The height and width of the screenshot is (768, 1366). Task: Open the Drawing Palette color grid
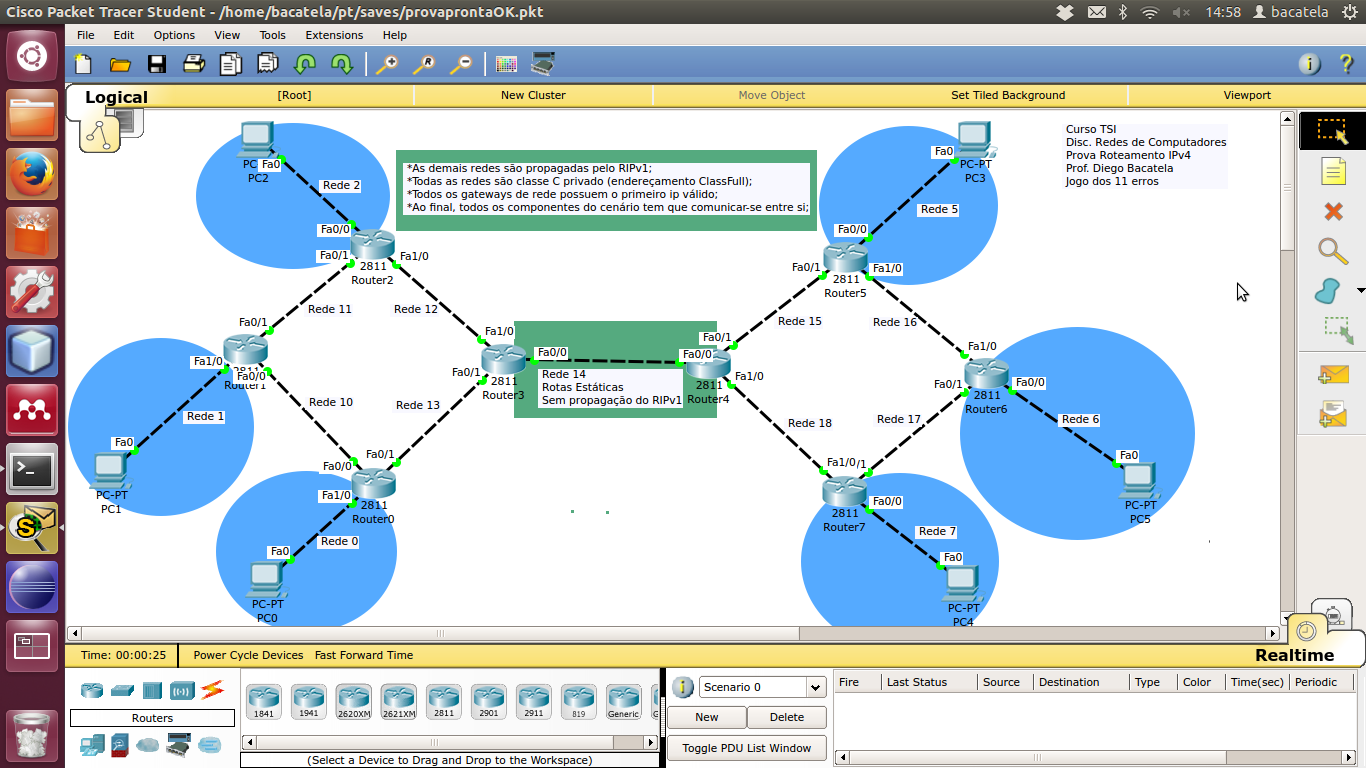click(x=506, y=64)
